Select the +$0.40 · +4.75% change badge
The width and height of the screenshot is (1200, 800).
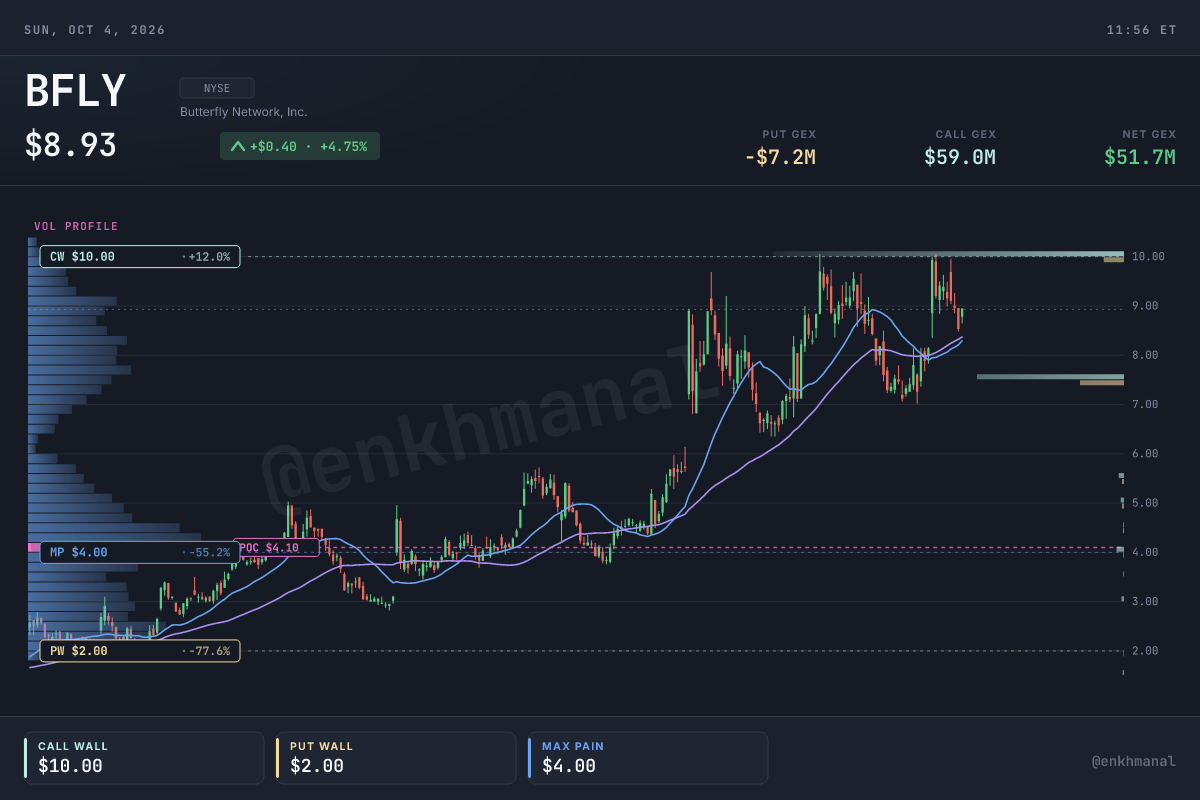300,146
